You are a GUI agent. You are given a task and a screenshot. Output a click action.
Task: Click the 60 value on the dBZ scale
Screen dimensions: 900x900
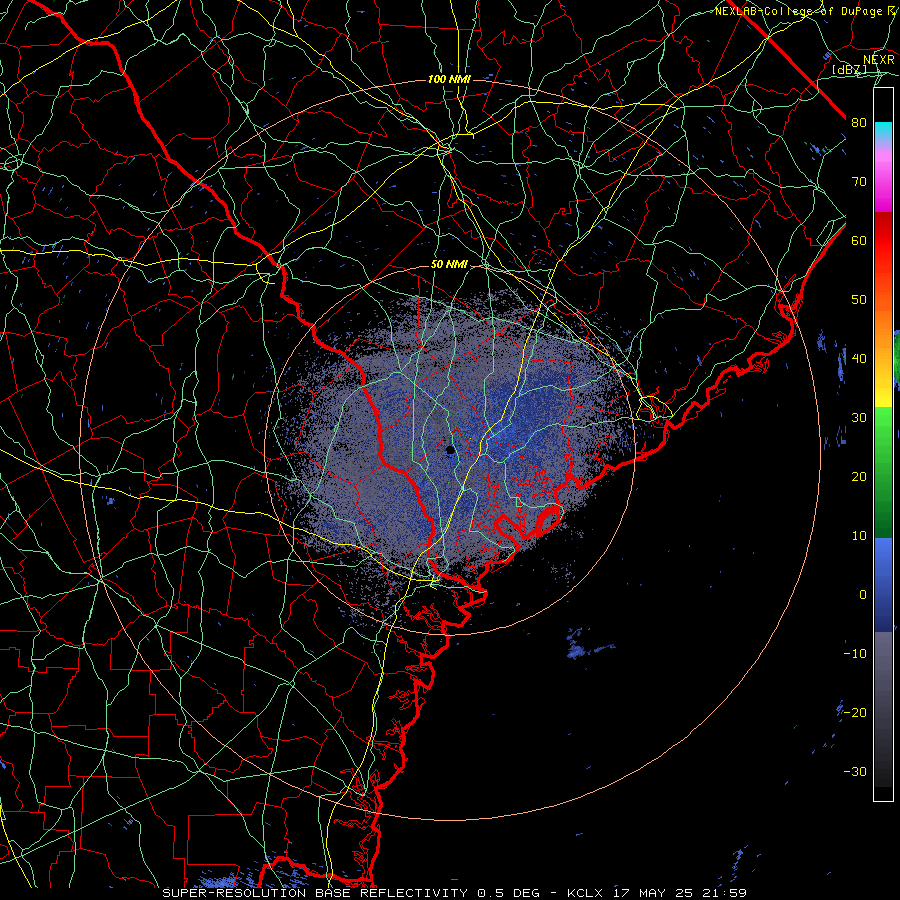click(x=859, y=240)
